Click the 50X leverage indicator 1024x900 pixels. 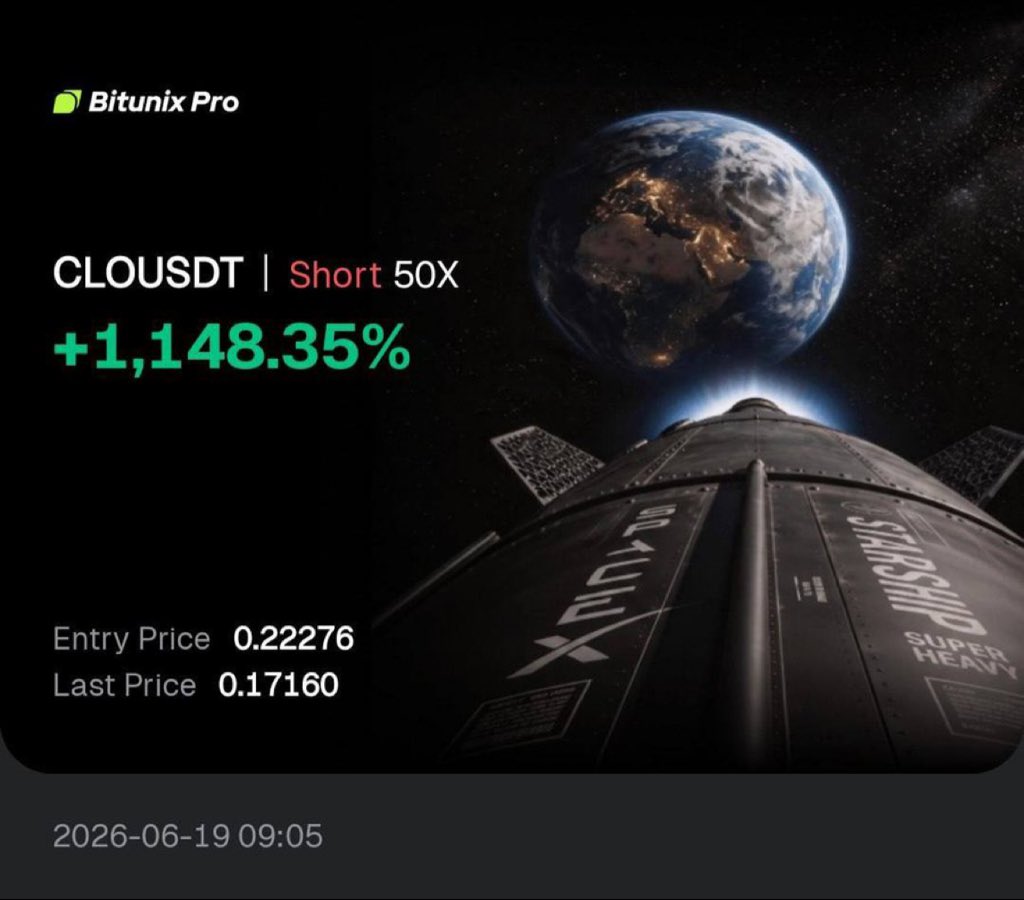click(x=426, y=275)
